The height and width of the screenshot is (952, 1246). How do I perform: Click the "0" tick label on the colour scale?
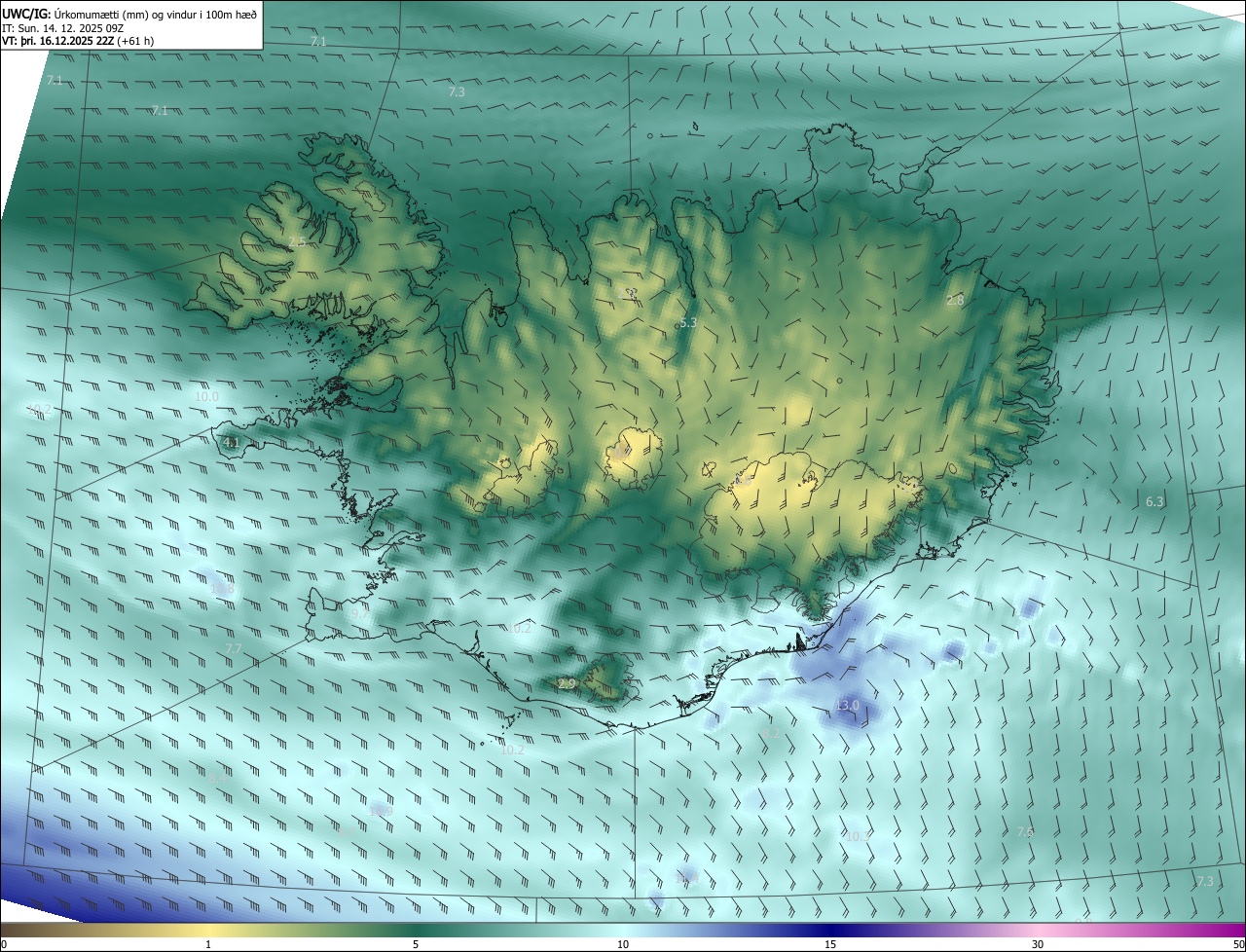(x=4, y=944)
